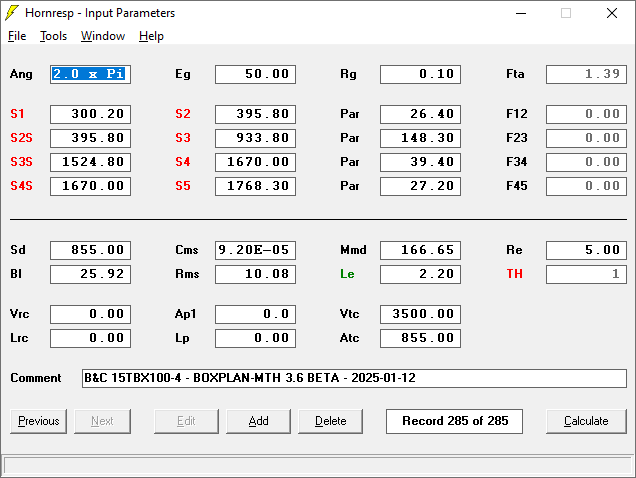Click the Par field with 148.30
Image resolution: width=636 pixels, height=478 pixels.
(420, 138)
